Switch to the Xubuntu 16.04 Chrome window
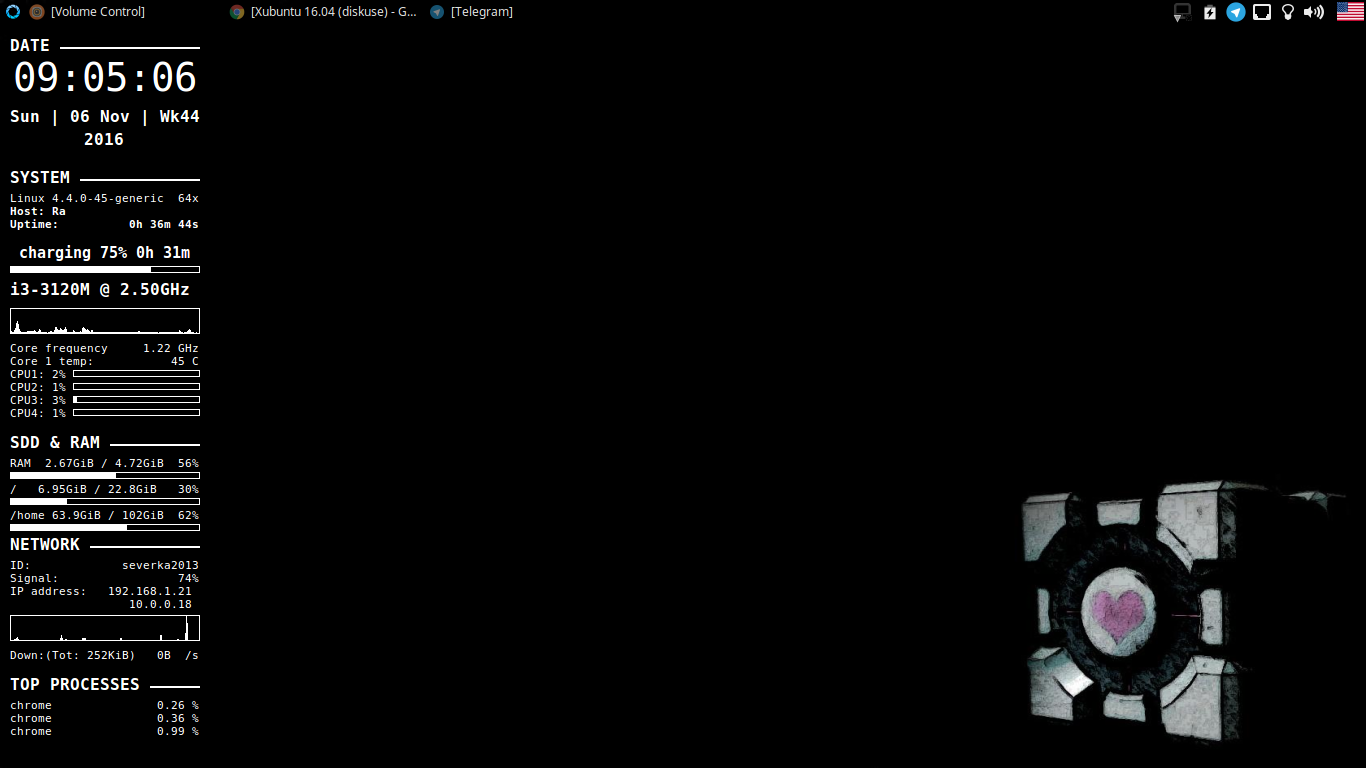The height and width of the screenshot is (768, 1366). click(323, 12)
